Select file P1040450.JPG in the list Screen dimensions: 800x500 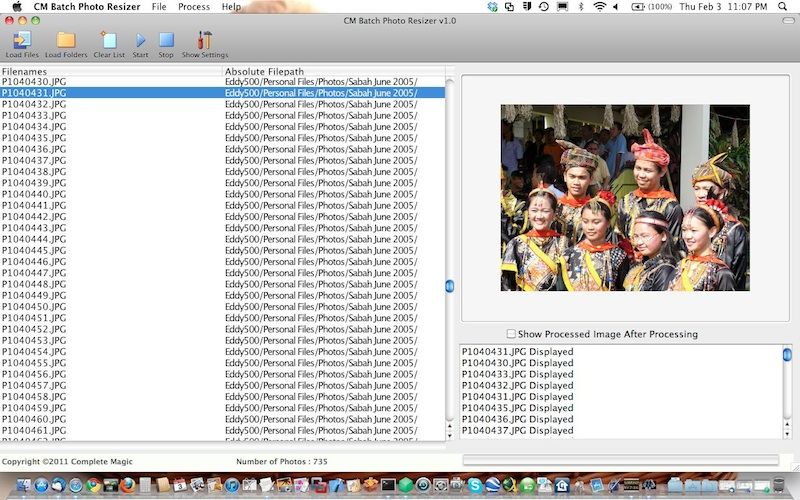[222, 307]
